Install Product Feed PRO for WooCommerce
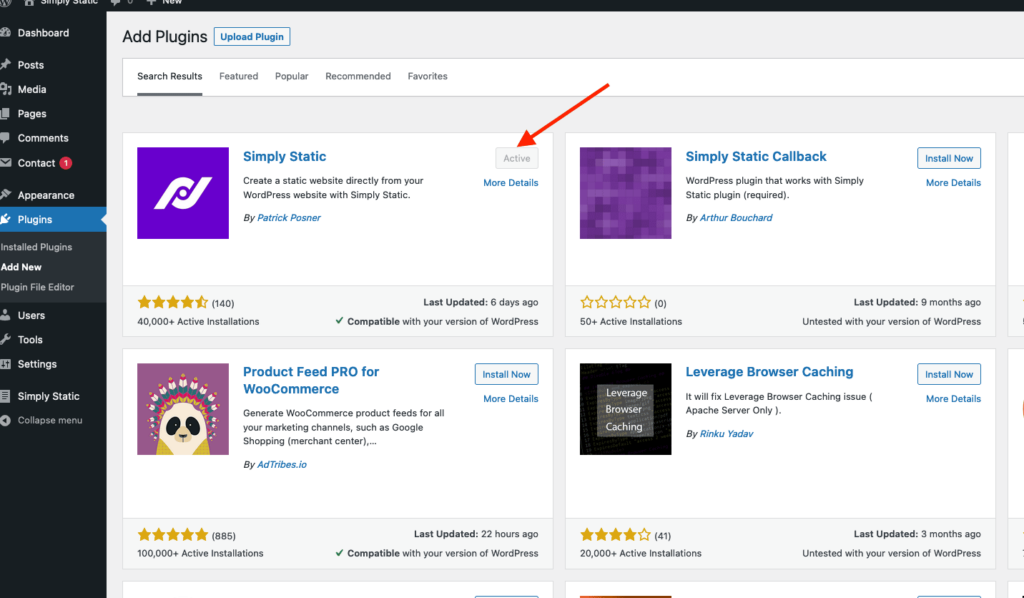1024x598 pixels. click(x=506, y=374)
